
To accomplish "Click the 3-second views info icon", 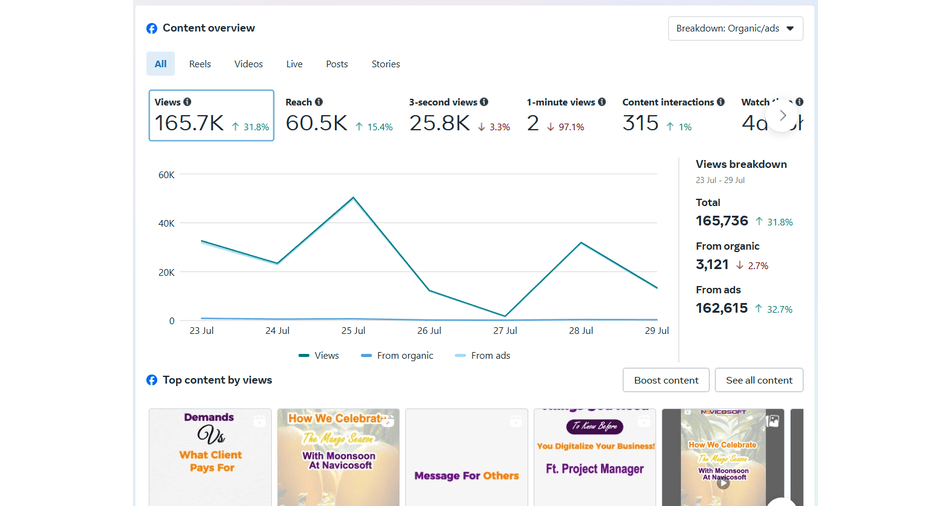I will click(x=484, y=102).
